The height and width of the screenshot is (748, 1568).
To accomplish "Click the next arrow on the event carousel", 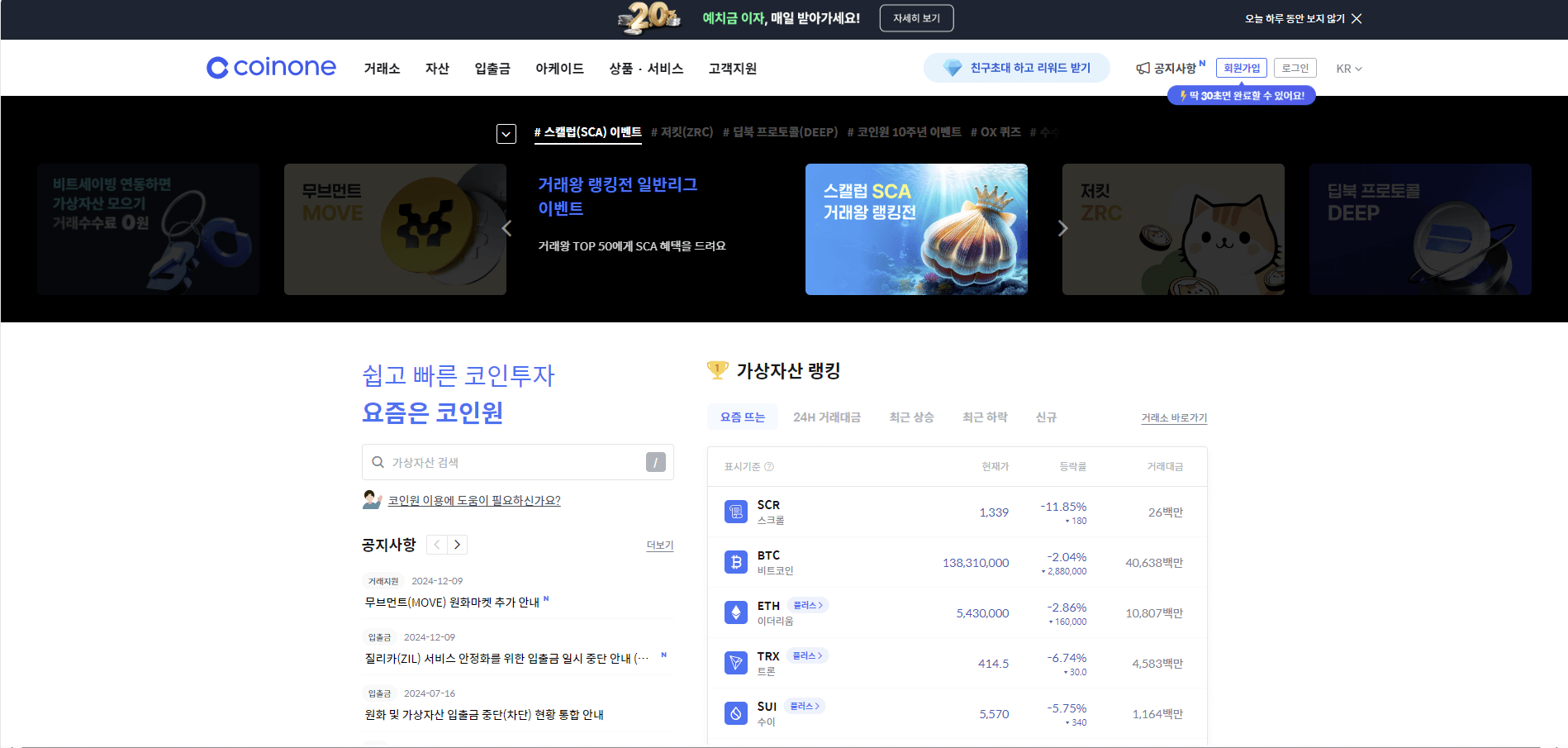I will coord(1062,228).
